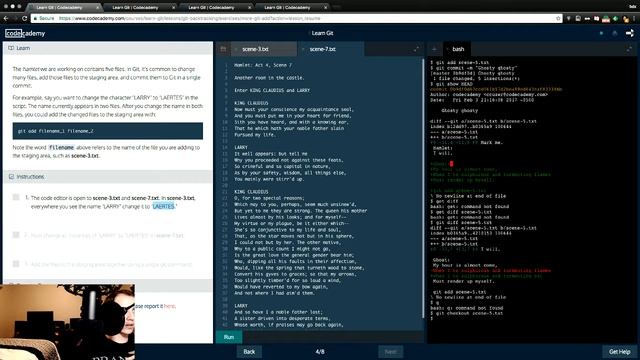The image size is (640, 360).
Task: Check off instruction step 1 checkbox
Action: click(x=16, y=198)
